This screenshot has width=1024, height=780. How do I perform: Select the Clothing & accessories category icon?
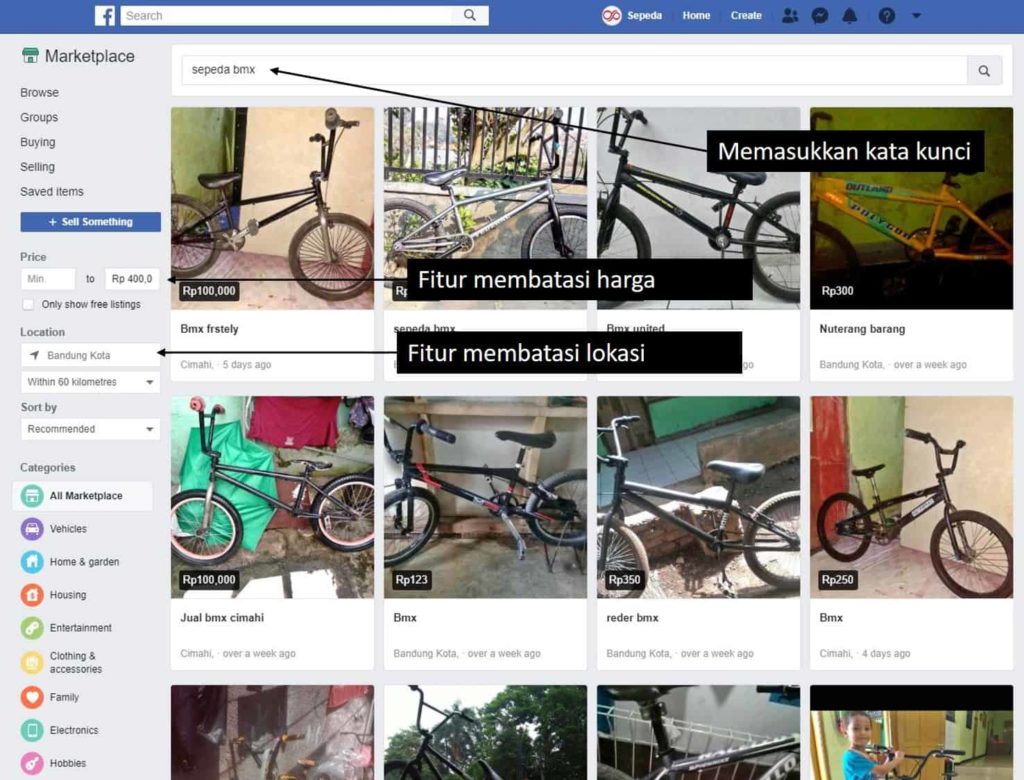pos(31,662)
